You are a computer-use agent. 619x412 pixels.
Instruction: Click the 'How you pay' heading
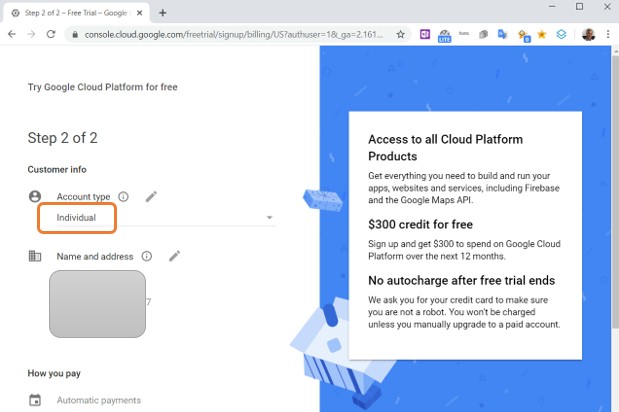click(54, 373)
